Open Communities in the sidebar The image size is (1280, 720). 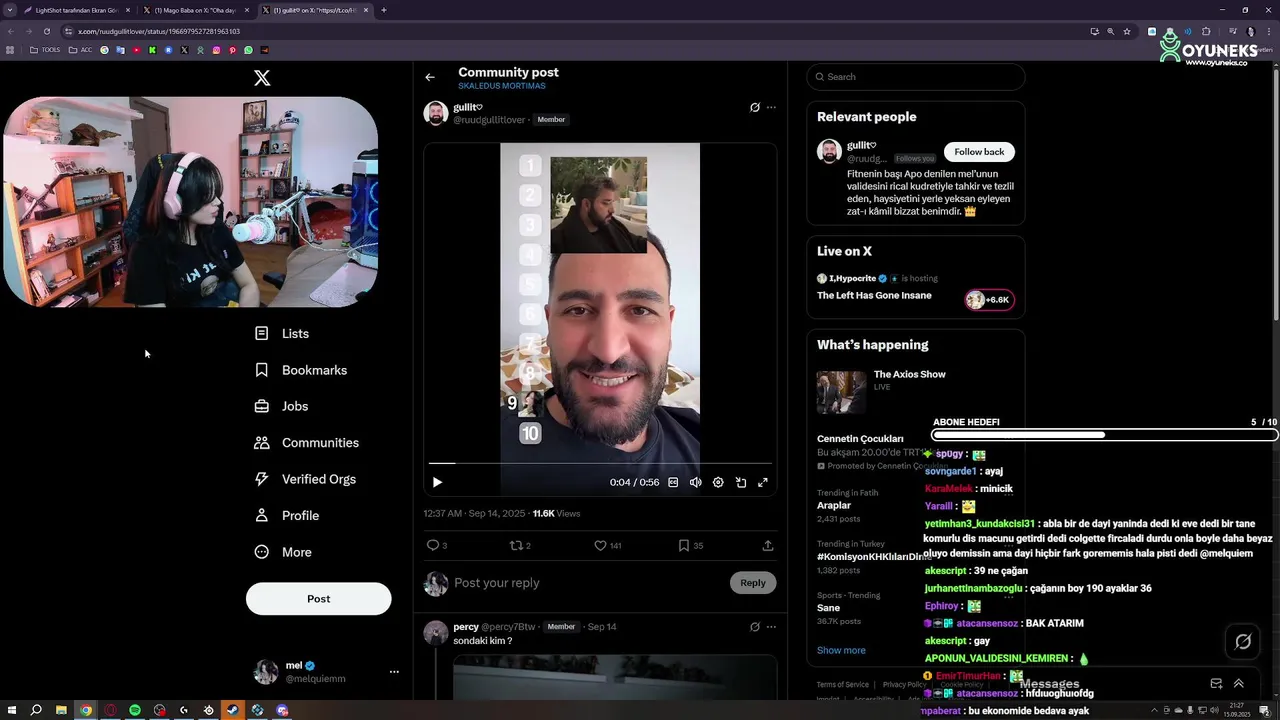[x=307, y=443]
